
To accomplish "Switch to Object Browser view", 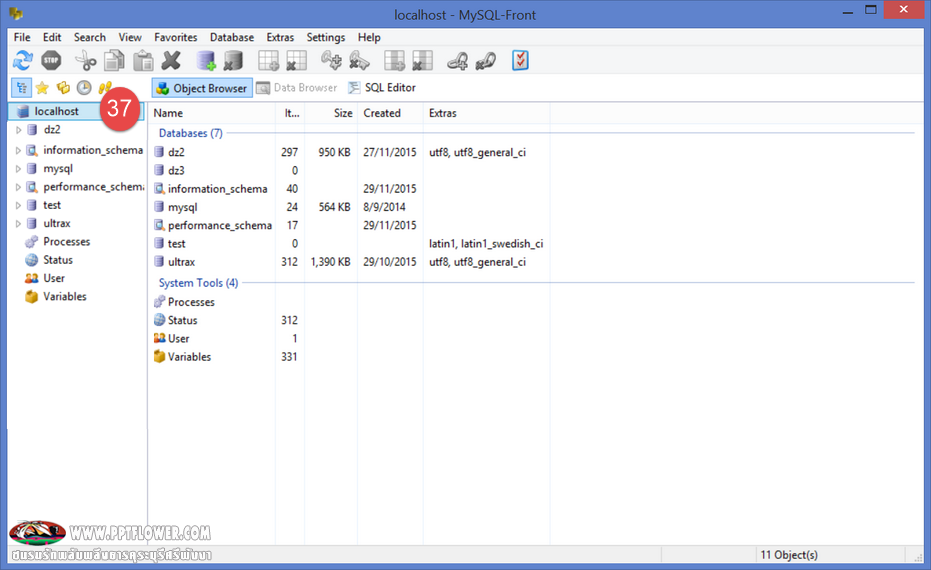I will point(202,88).
